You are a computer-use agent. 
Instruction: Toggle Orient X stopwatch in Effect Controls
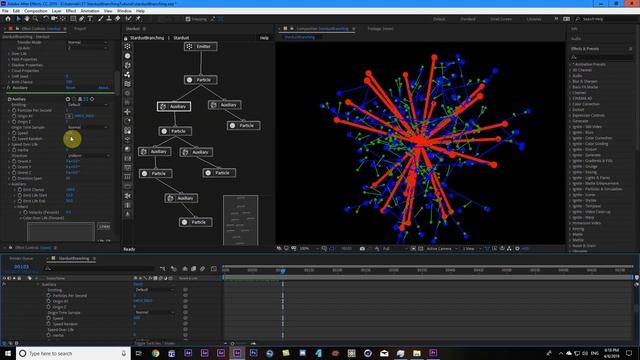point(14,161)
